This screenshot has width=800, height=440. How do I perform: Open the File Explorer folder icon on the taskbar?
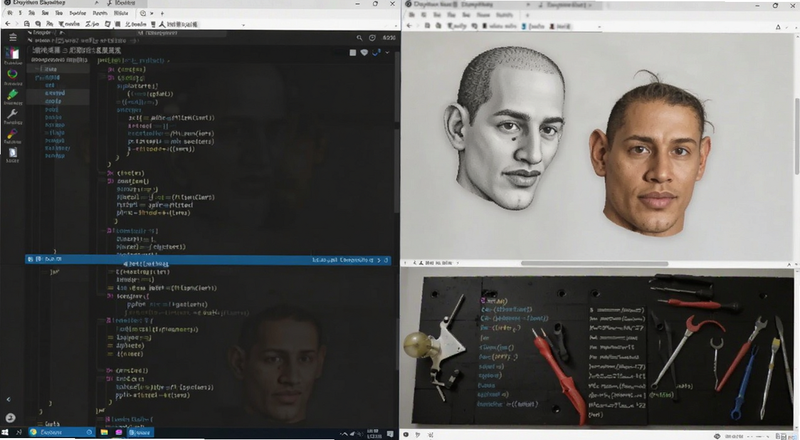105,432
